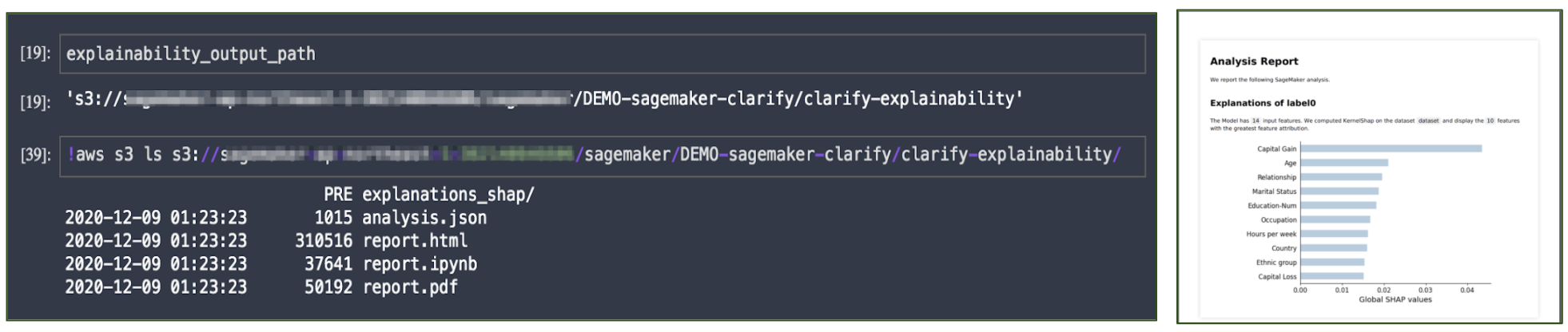
Task: Click the Relationship feature bar
Action: point(1341,177)
